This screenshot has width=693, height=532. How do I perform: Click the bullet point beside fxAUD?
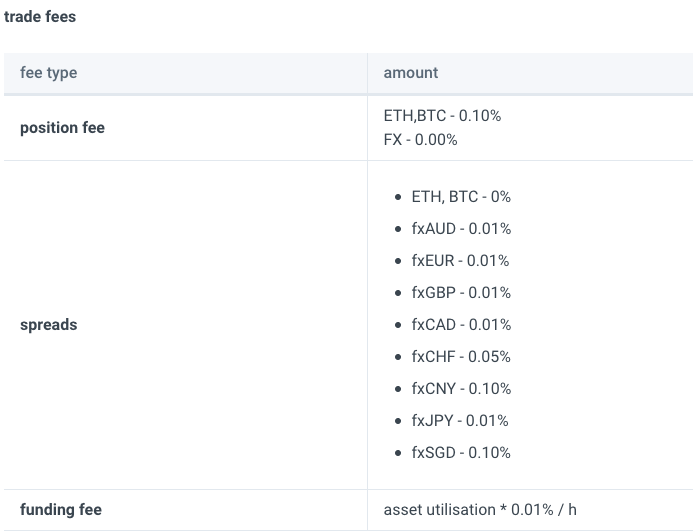(x=398, y=229)
